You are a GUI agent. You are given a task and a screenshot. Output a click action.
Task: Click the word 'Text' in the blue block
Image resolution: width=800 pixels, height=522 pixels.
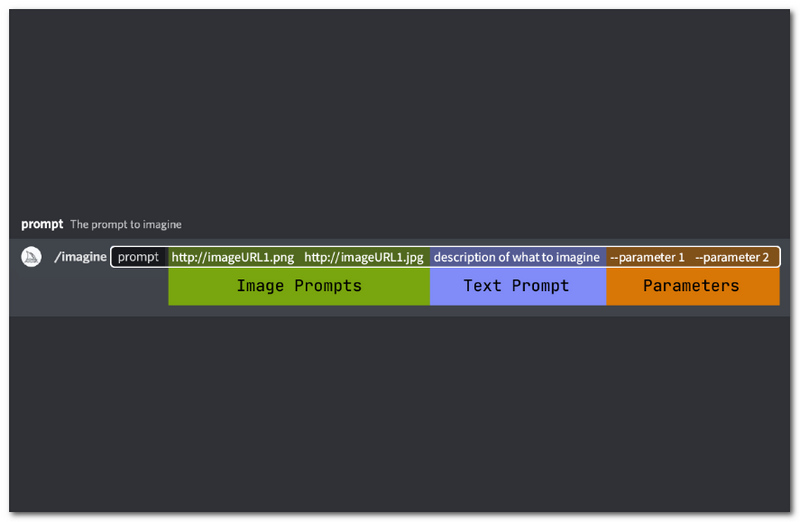click(482, 286)
